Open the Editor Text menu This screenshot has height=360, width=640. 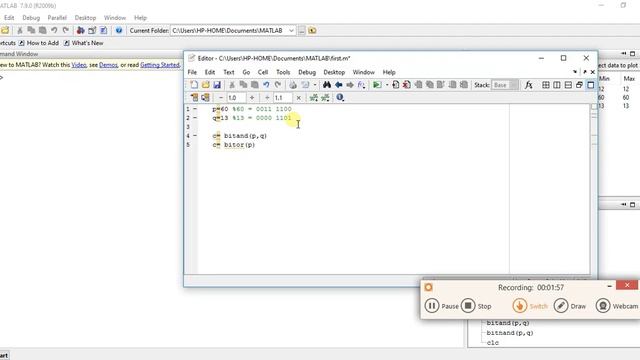(229, 72)
